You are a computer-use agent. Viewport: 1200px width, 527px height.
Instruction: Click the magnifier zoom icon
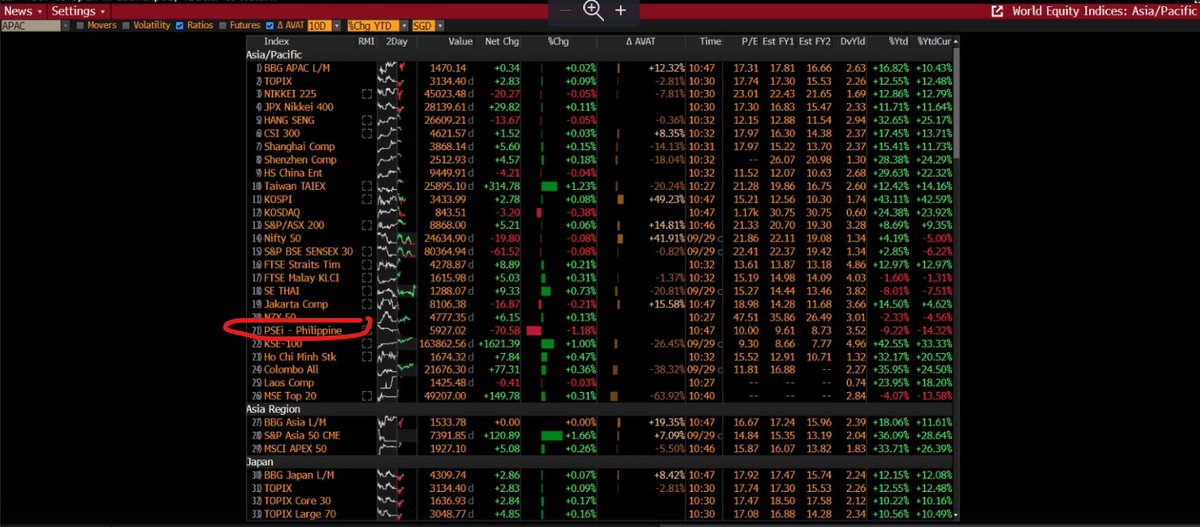tap(593, 10)
